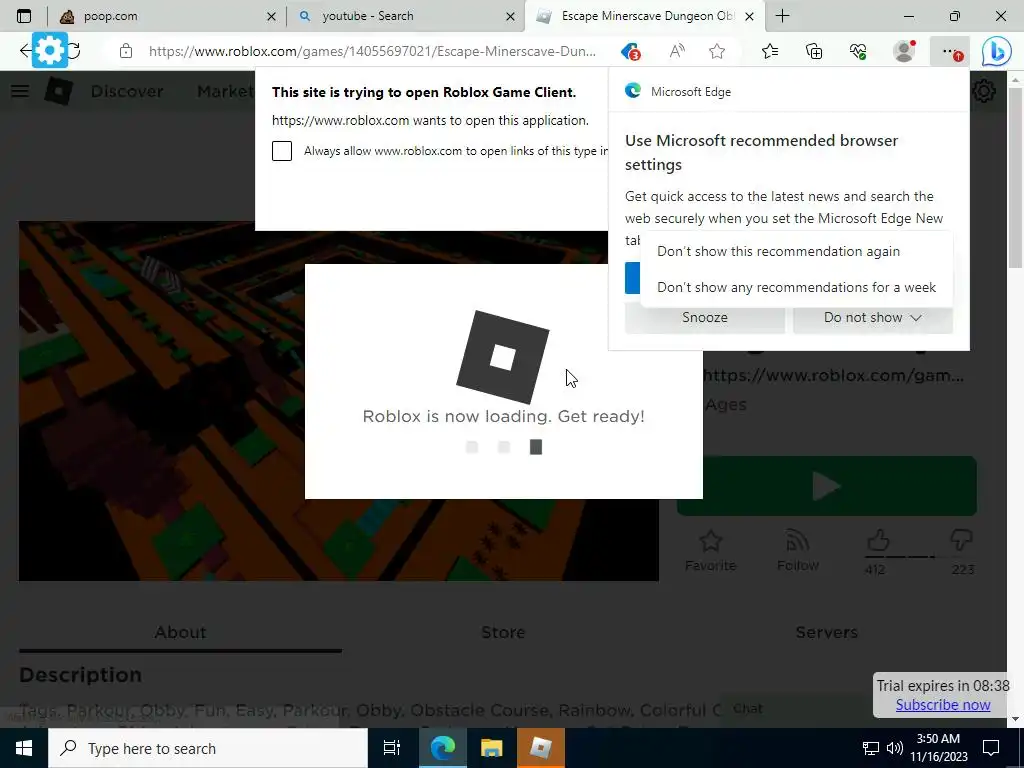
Task: Open Settings and more ellipsis menu
Action: point(950,51)
